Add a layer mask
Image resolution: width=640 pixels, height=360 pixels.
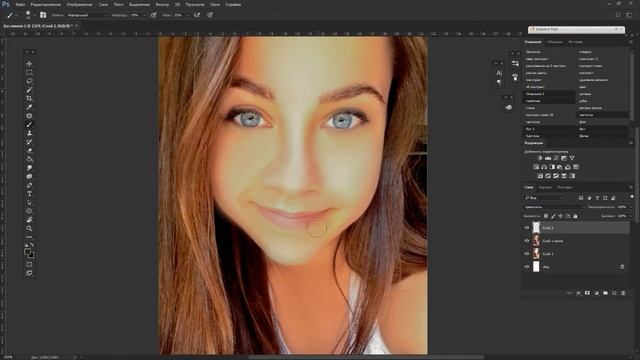tap(587, 293)
